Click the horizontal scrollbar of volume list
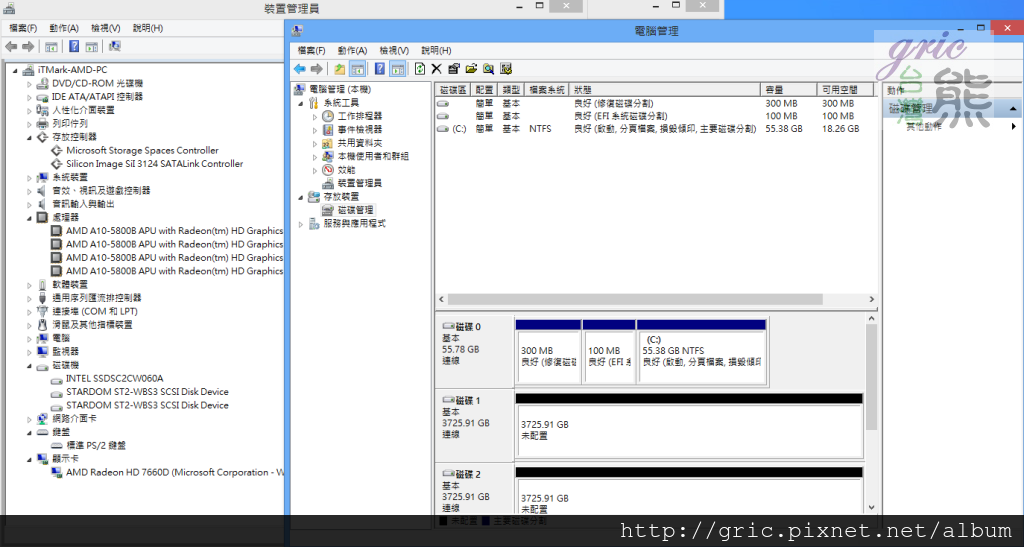The image size is (1024, 547). click(x=635, y=299)
